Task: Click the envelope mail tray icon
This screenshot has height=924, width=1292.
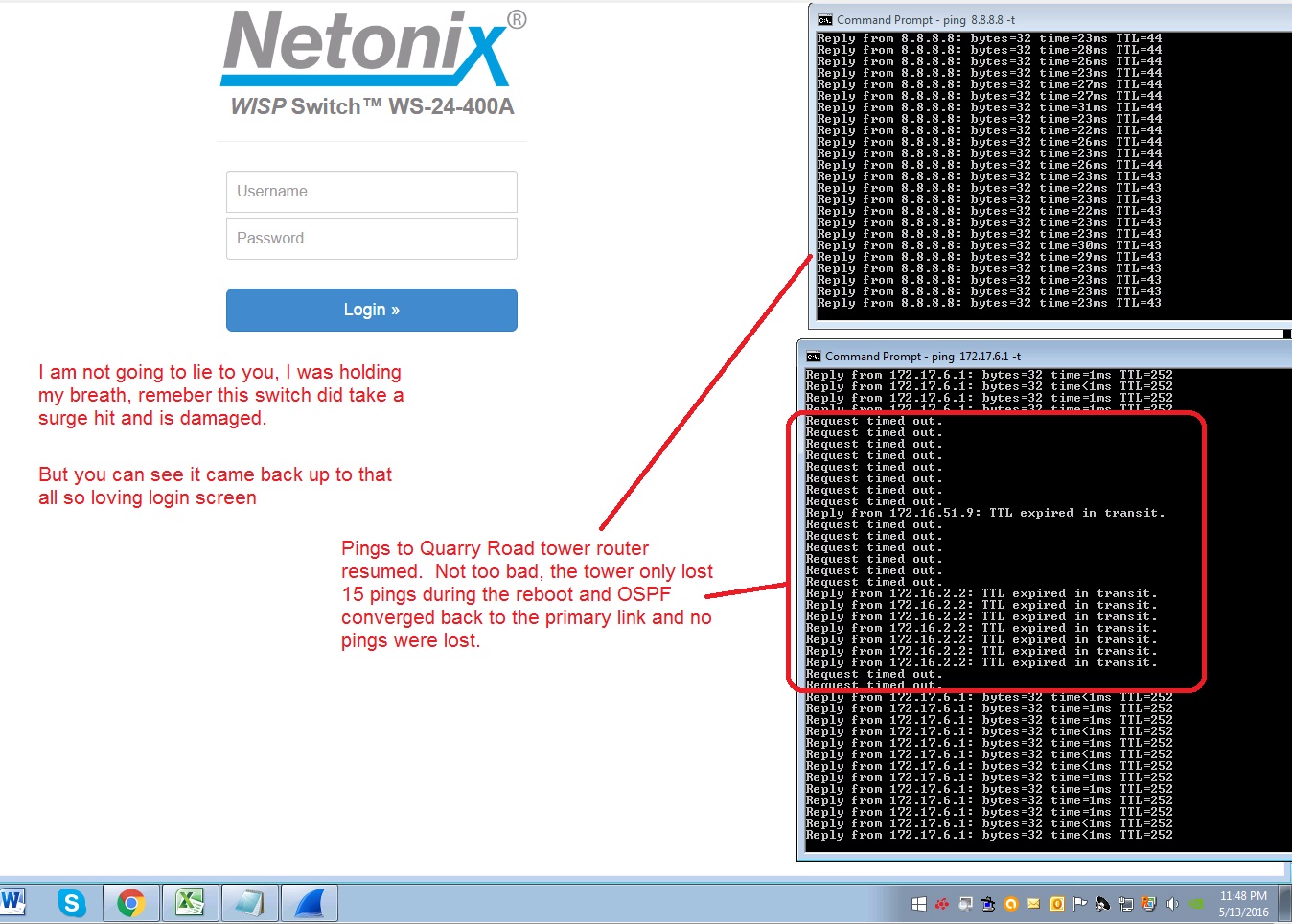Action: (1033, 904)
